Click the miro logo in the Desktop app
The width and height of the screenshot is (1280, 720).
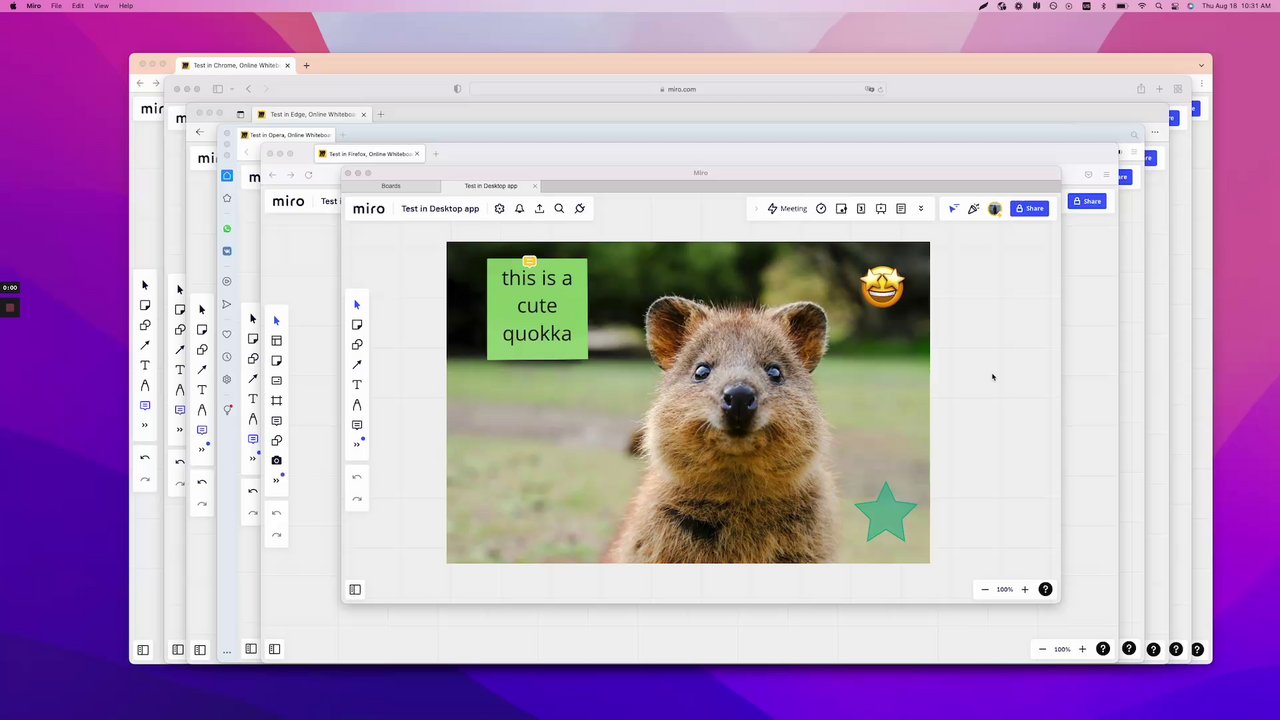click(369, 209)
